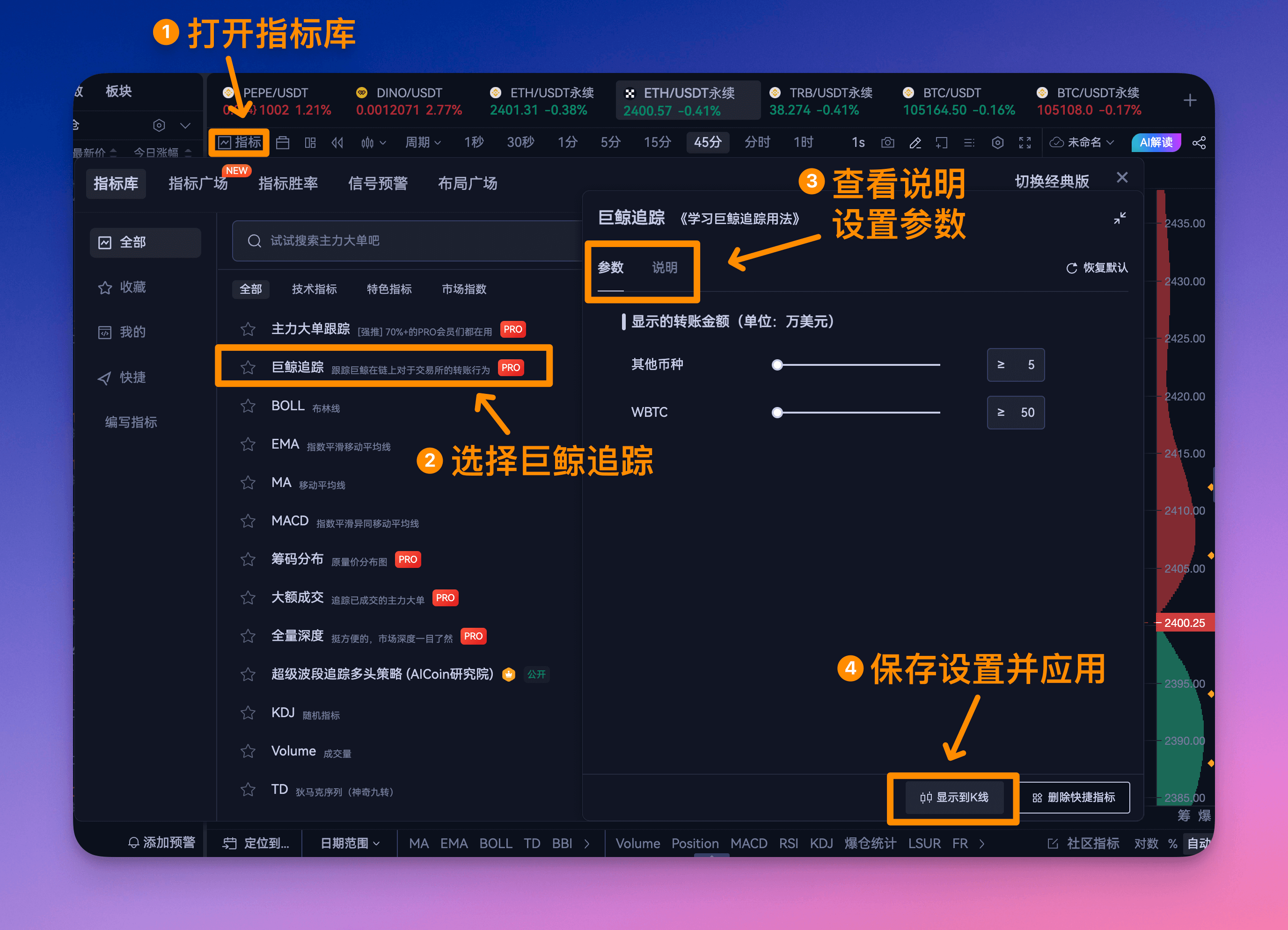
Task: Open the 指标广场 tab
Action: click(x=198, y=183)
